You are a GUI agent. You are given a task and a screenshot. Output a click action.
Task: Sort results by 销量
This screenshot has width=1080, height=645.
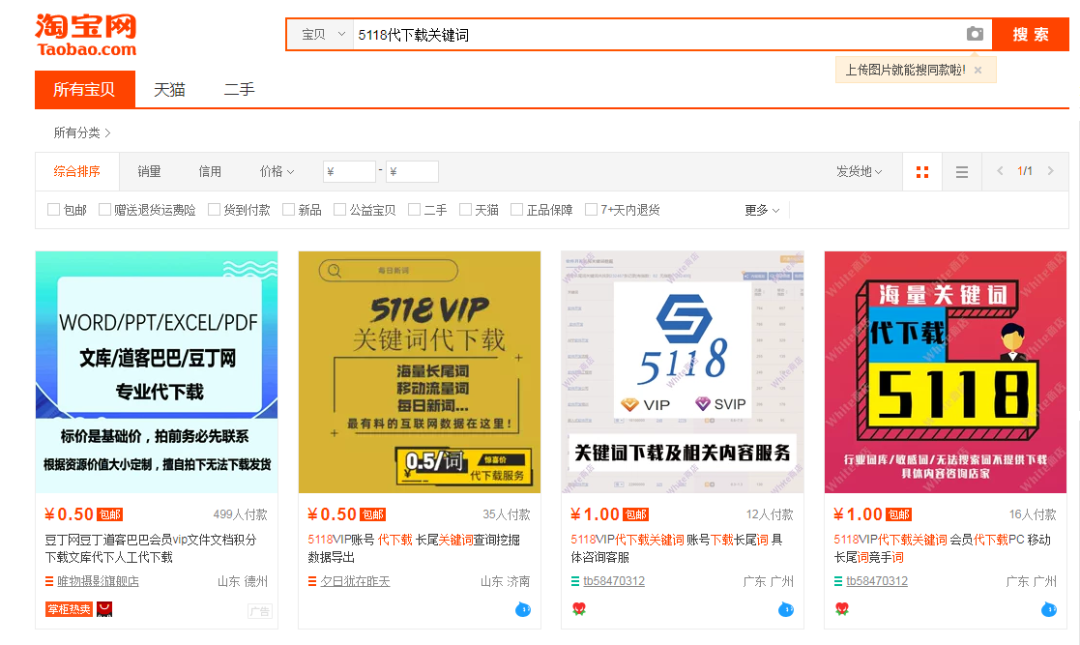[149, 172]
